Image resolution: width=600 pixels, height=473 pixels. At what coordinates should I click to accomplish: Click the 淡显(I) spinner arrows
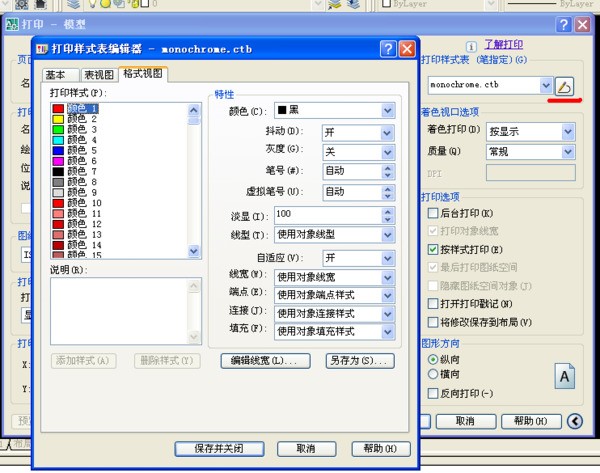388,215
